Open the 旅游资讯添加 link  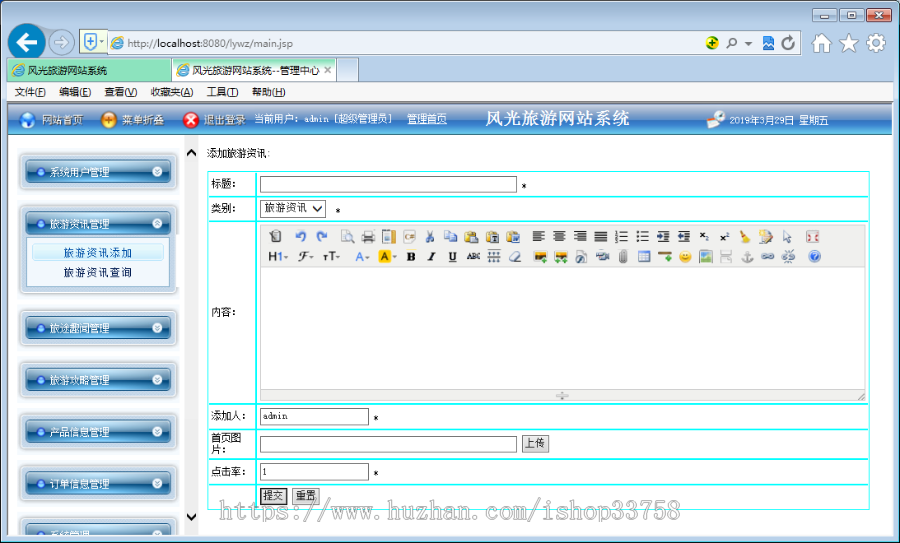(x=98, y=253)
